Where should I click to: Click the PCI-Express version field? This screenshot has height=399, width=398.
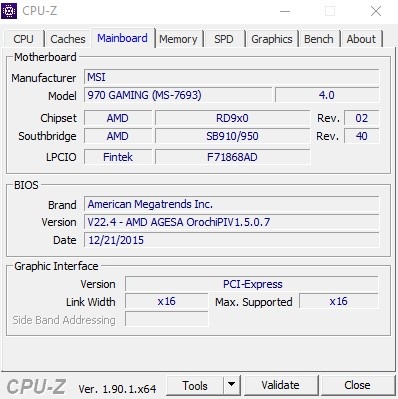click(252, 284)
